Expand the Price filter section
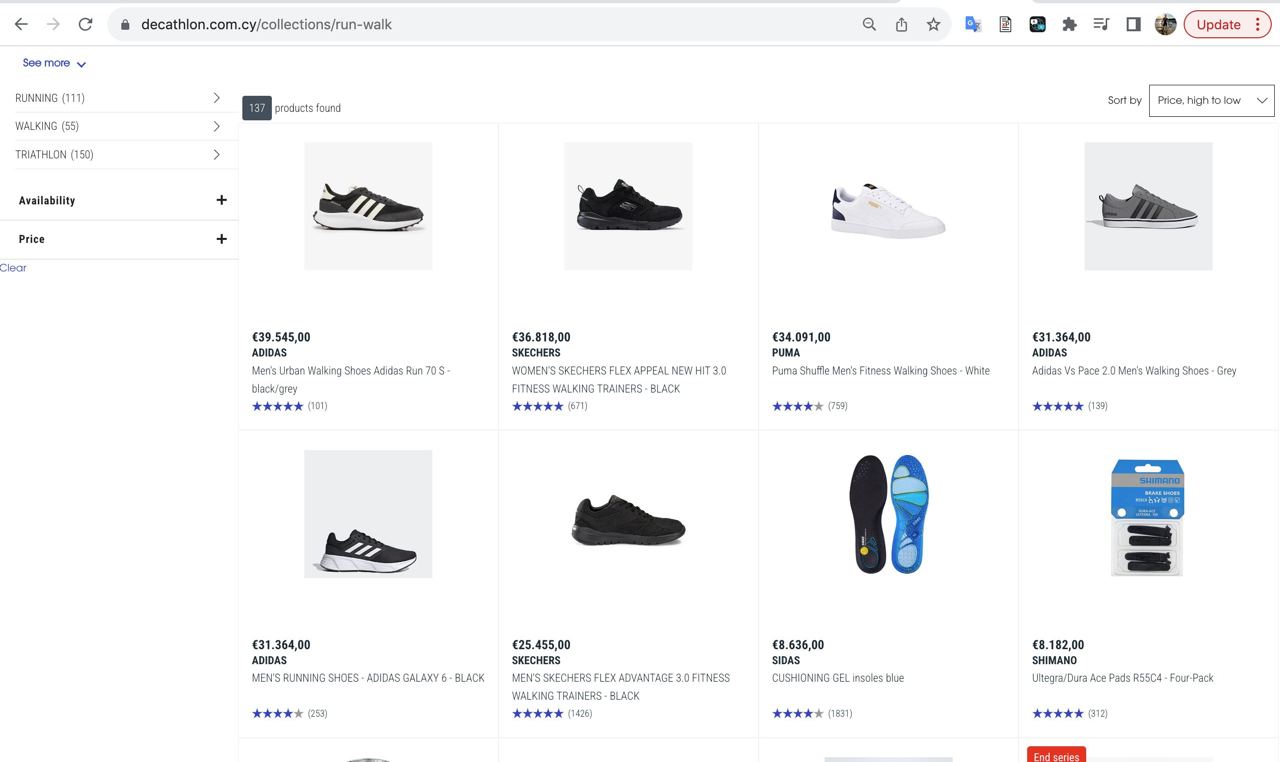This screenshot has height=762, width=1280. [x=221, y=239]
